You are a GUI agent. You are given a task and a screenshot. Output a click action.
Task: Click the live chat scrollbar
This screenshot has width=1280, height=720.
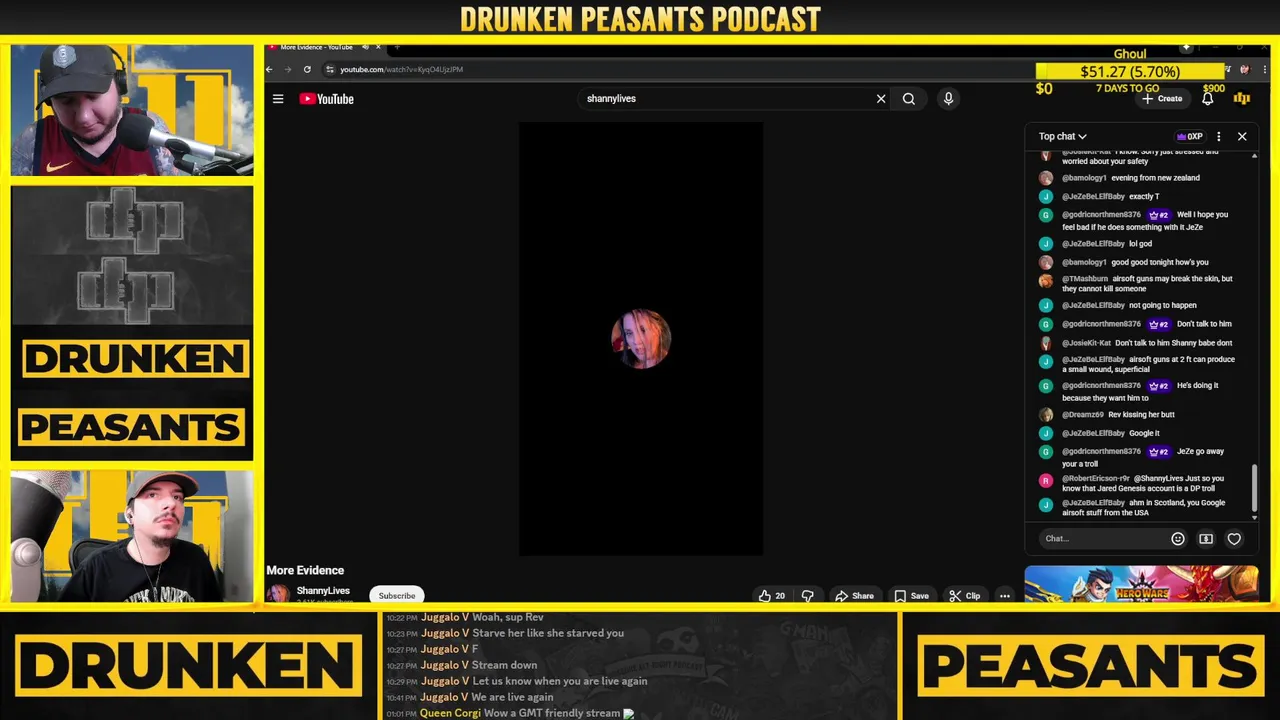pos(1254,490)
